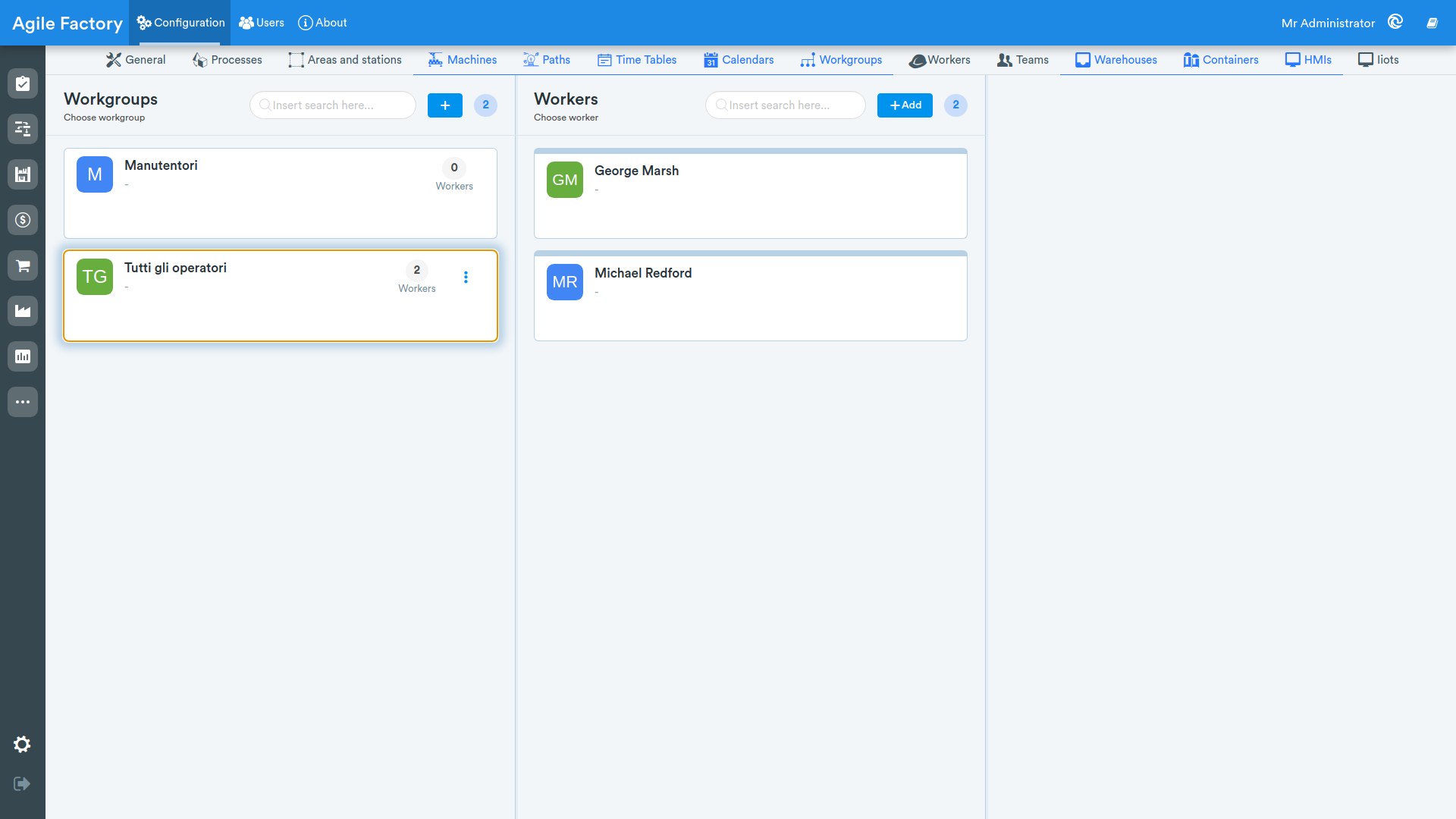The width and height of the screenshot is (1456, 819).
Task: Open the factory production sidebar icon
Action: [x=23, y=311]
